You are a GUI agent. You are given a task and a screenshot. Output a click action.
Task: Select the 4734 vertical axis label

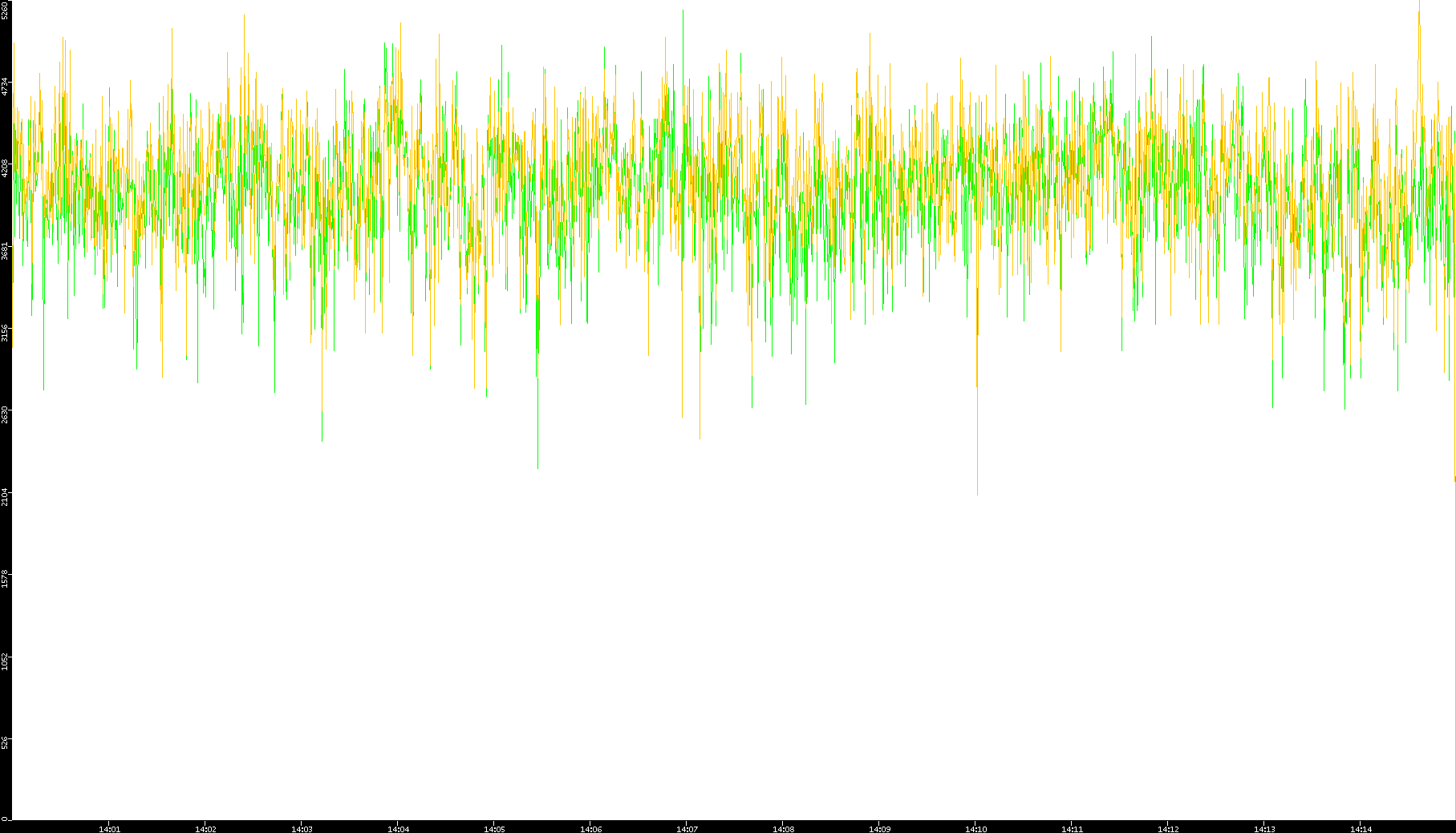(6, 87)
